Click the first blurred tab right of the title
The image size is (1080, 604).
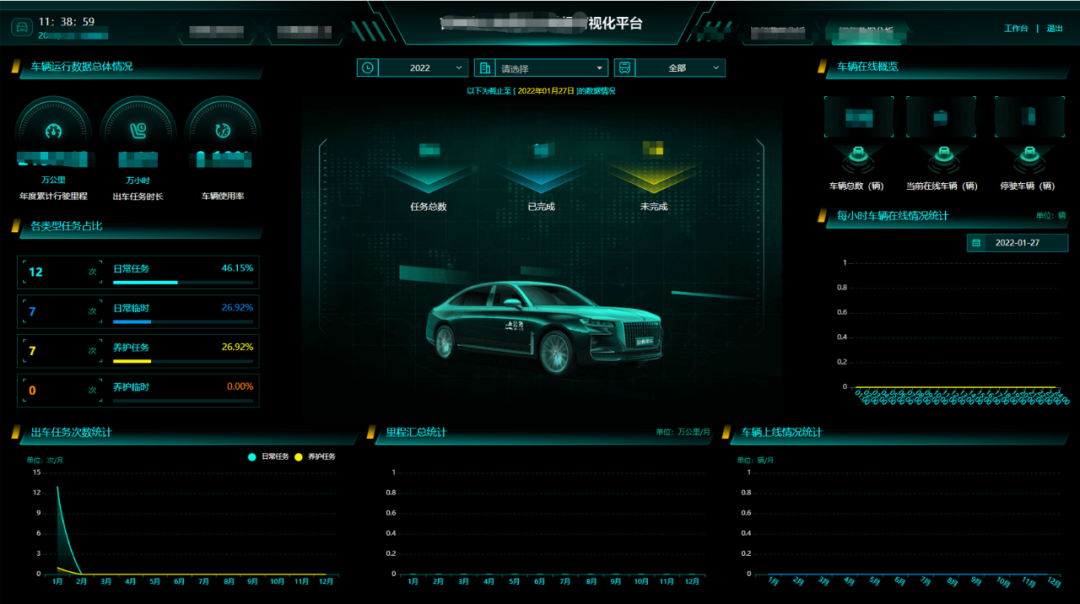(778, 32)
